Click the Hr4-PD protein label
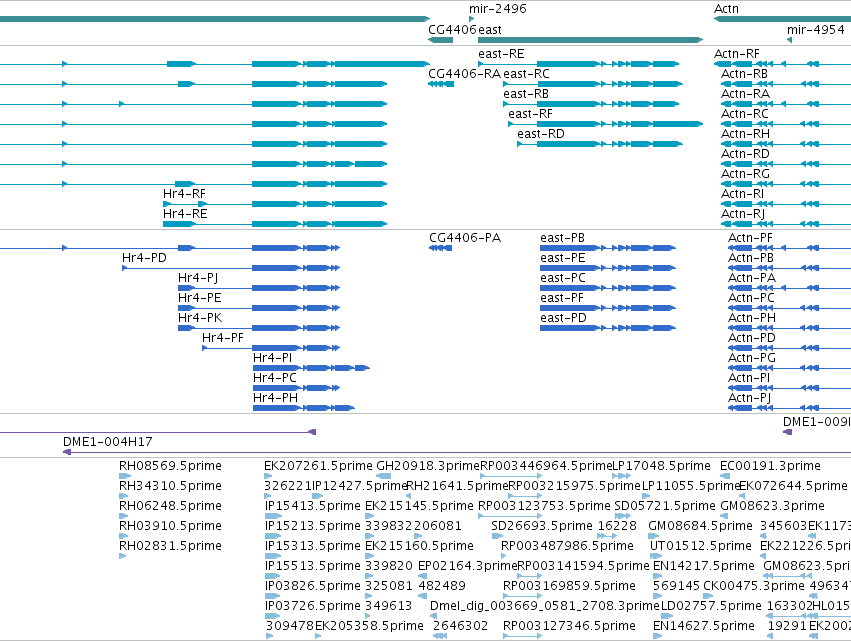851x641 pixels. (x=144, y=258)
